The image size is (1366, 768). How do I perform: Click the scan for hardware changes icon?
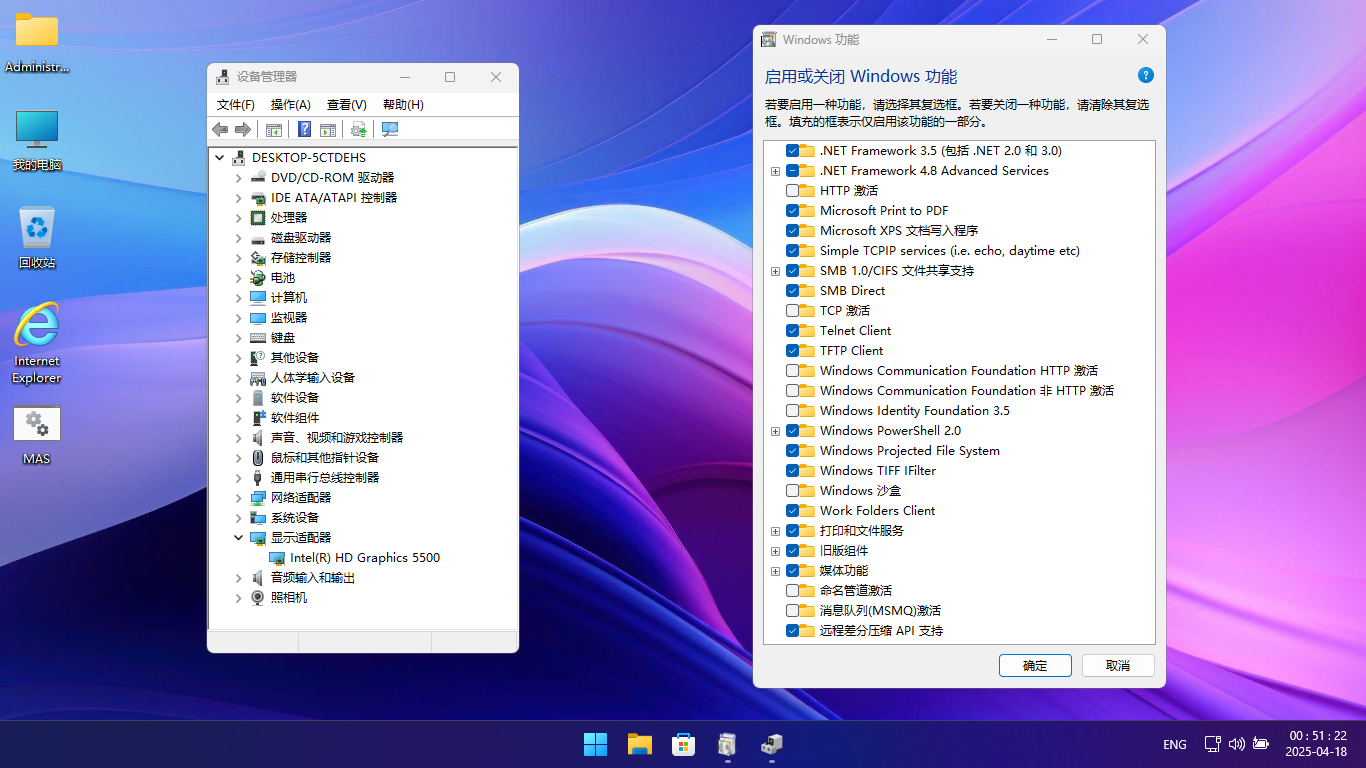[390, 129]
